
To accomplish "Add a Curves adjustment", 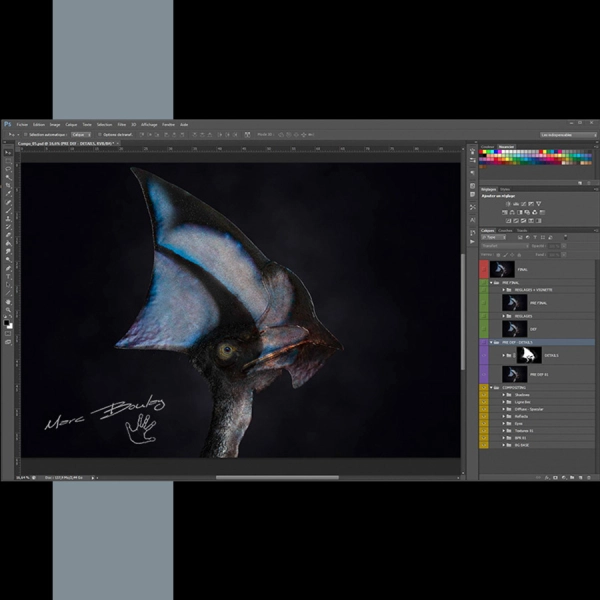I will (523, 204).
